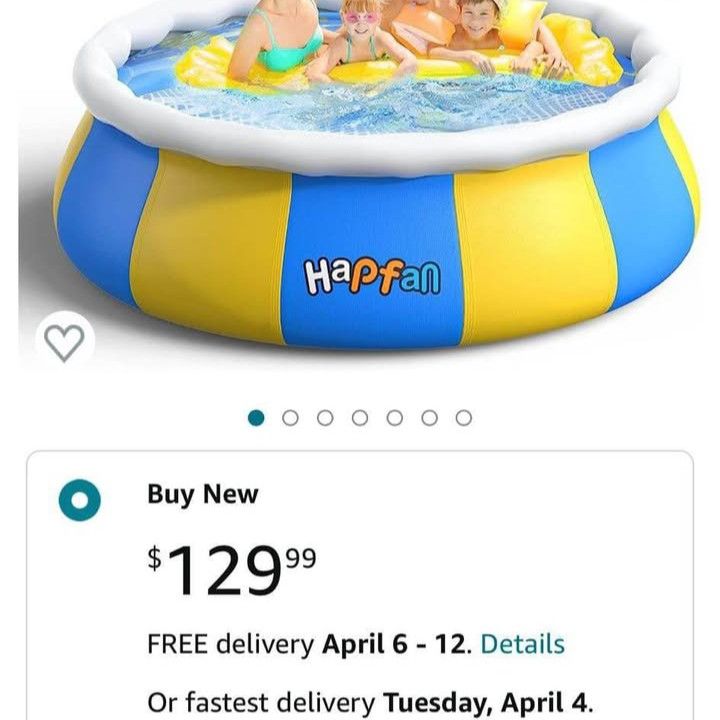Go to the fourth image indicator dot
The image size is (720, 720).
point(360,418)
